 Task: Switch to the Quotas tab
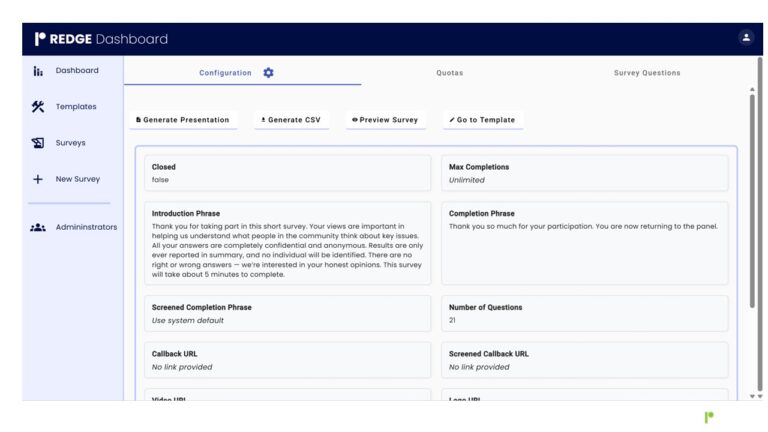[x=449, y=73]
